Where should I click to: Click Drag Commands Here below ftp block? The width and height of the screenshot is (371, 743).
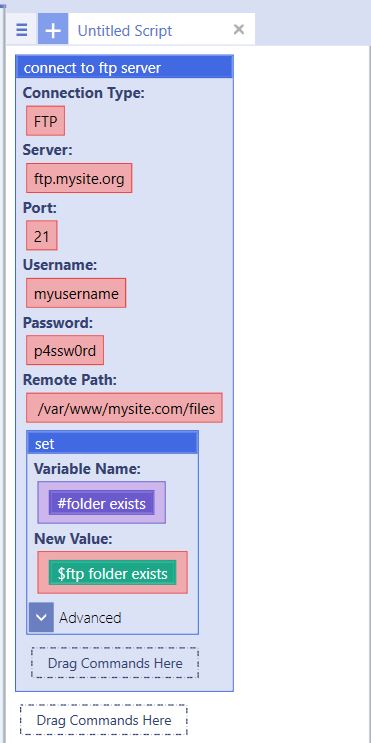104,720
